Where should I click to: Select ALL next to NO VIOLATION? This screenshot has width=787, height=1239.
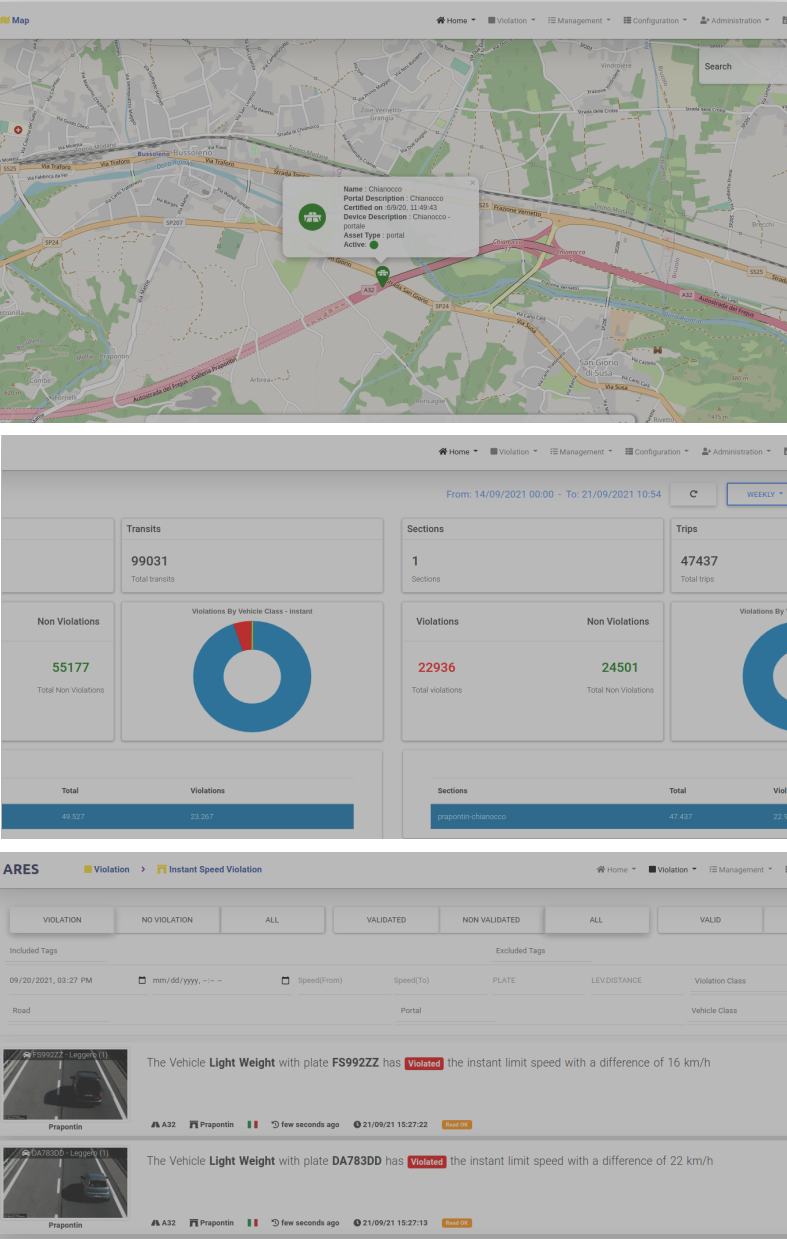(272, 920)
